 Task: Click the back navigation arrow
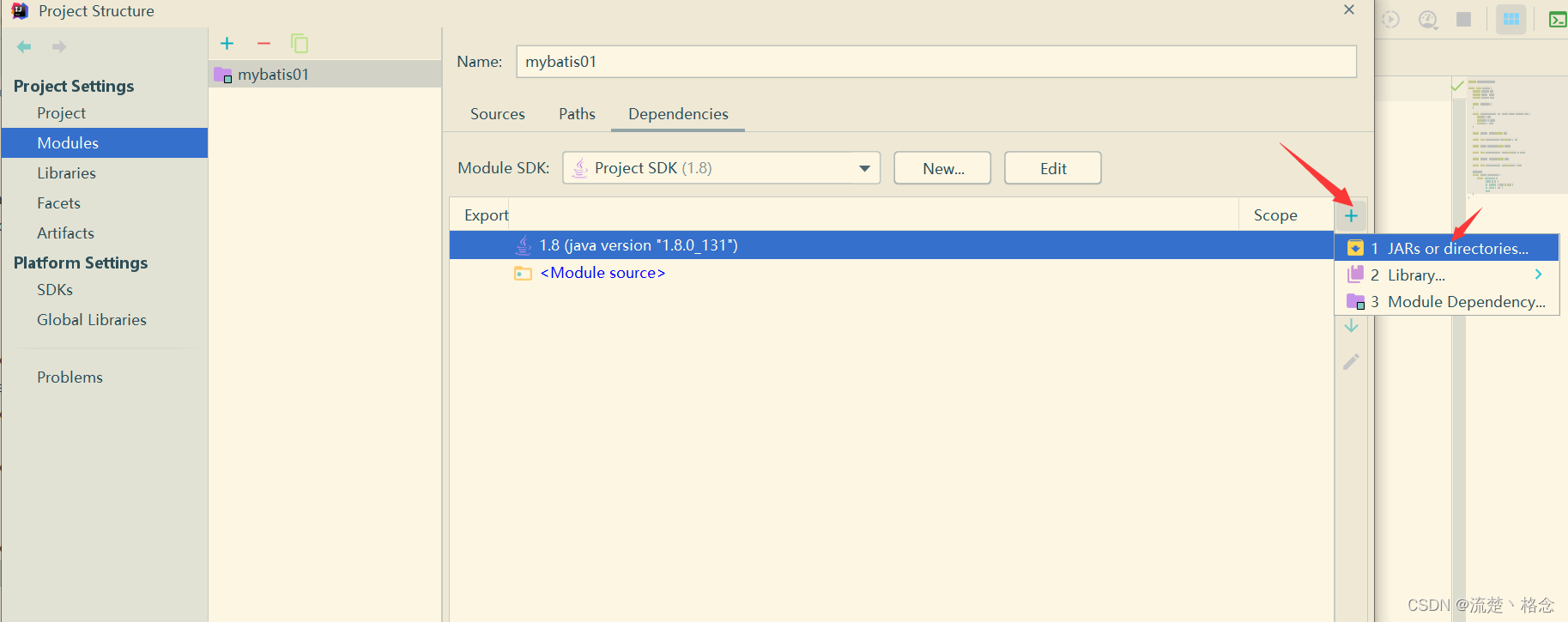coord(24,46)
